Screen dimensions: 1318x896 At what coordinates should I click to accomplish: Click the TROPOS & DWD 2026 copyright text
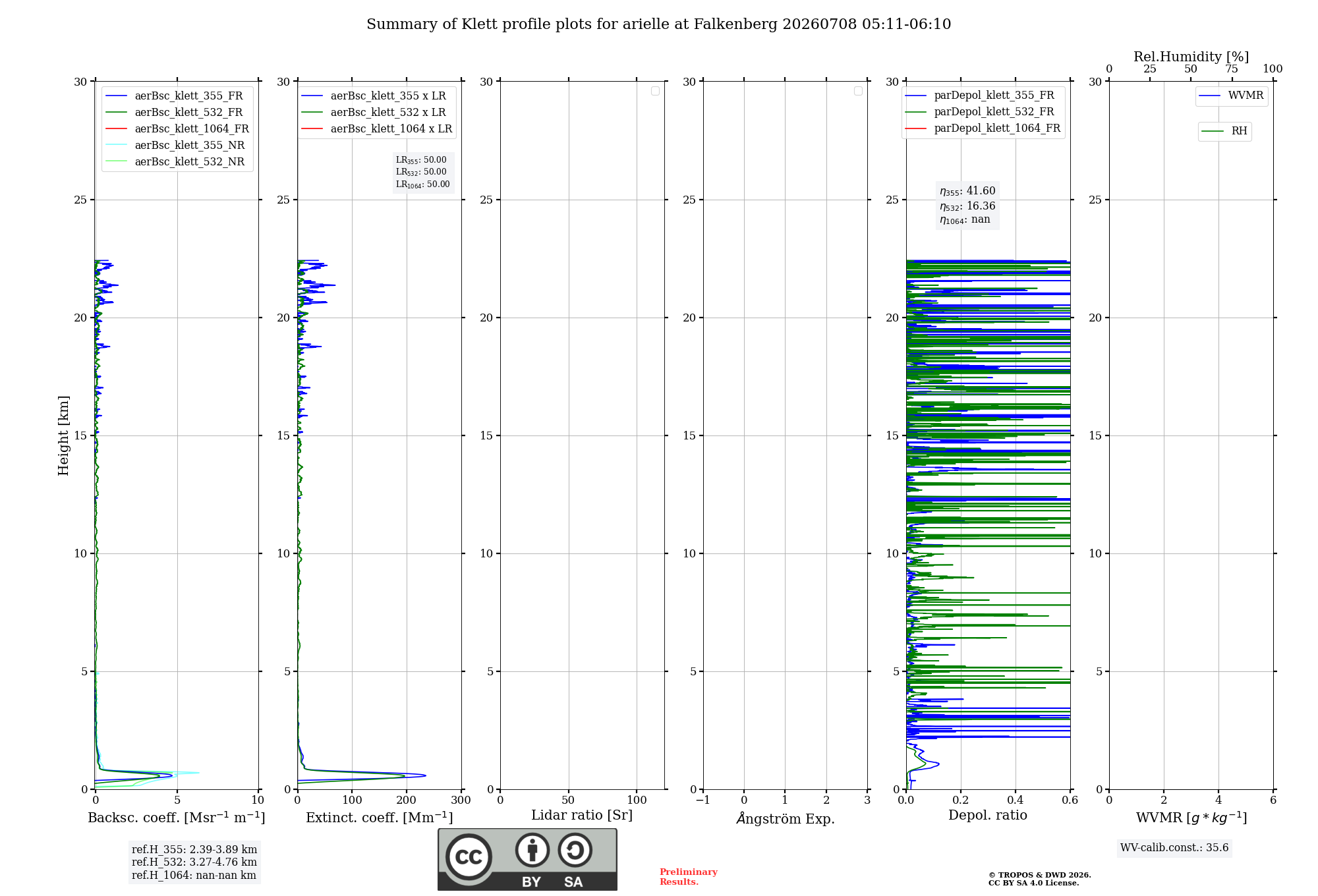click(1040, 879)
